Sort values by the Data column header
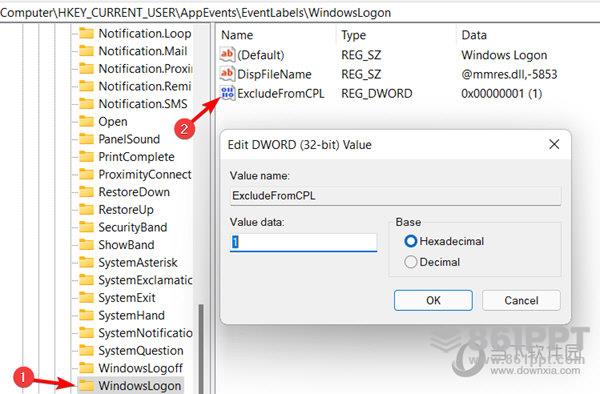600x394 pixels. [474, 35]
